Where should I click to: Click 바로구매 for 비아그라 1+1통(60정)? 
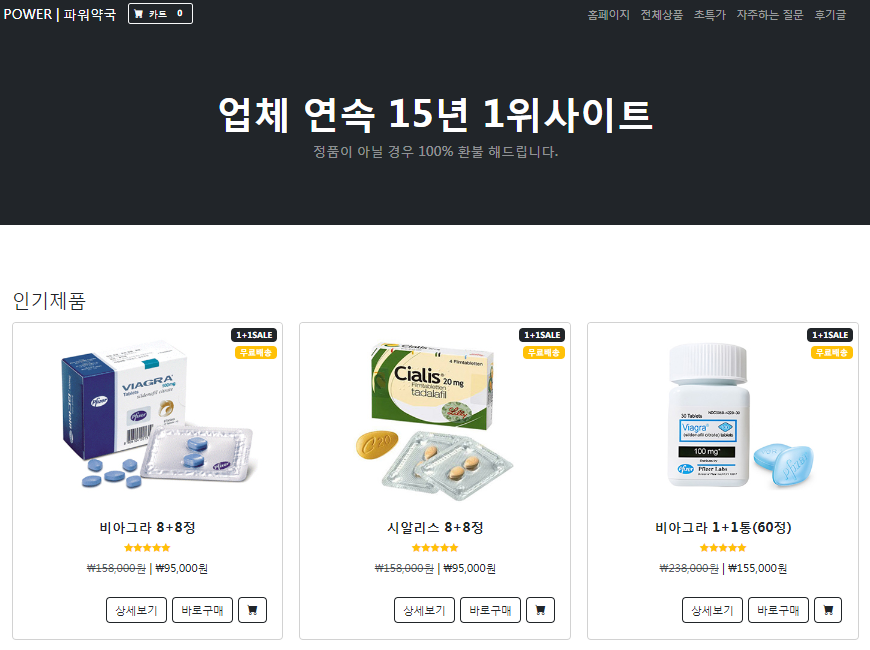[x=778, y=610]
